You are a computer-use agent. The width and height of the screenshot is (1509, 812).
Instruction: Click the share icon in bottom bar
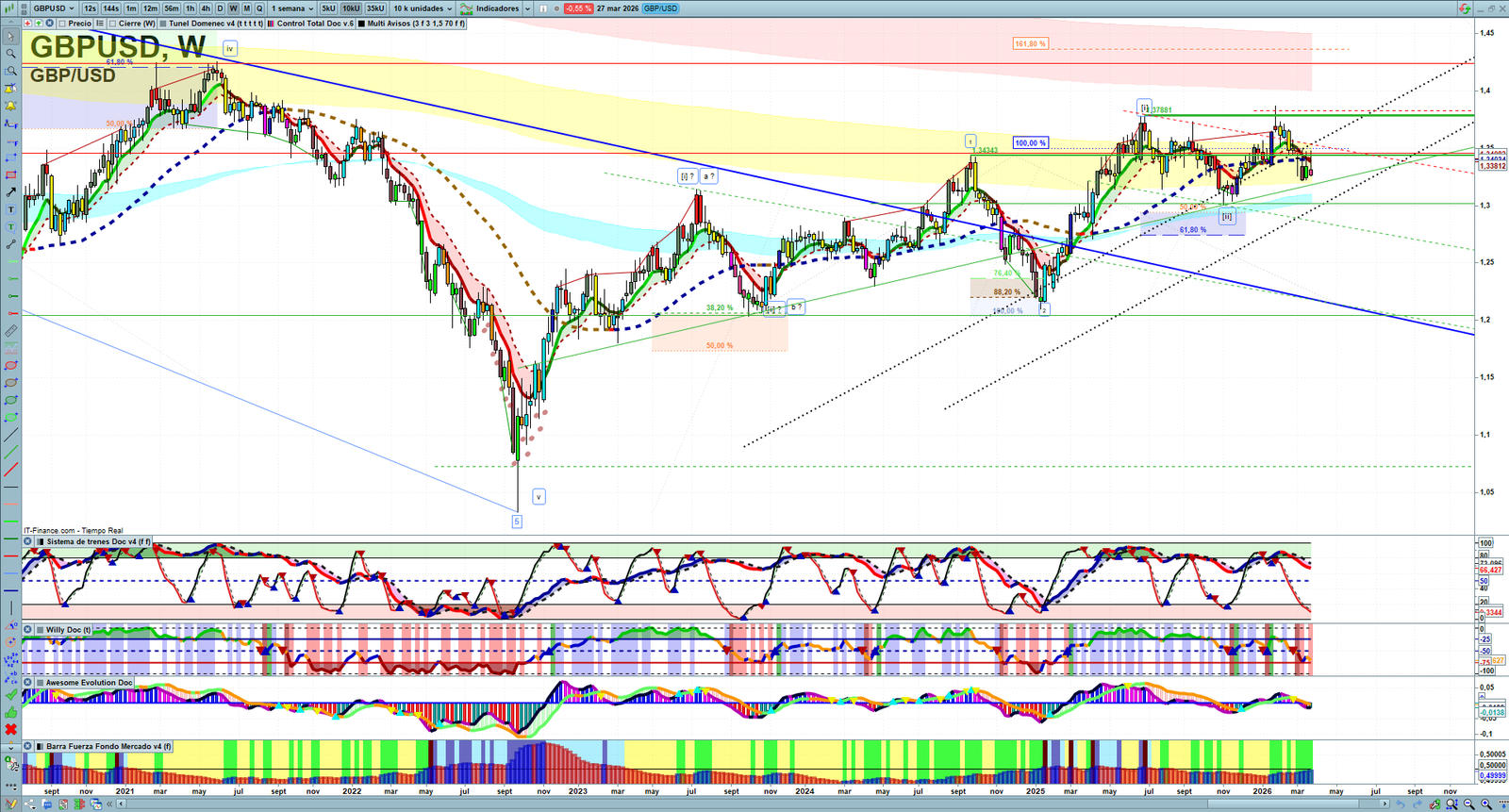point(29,804)
